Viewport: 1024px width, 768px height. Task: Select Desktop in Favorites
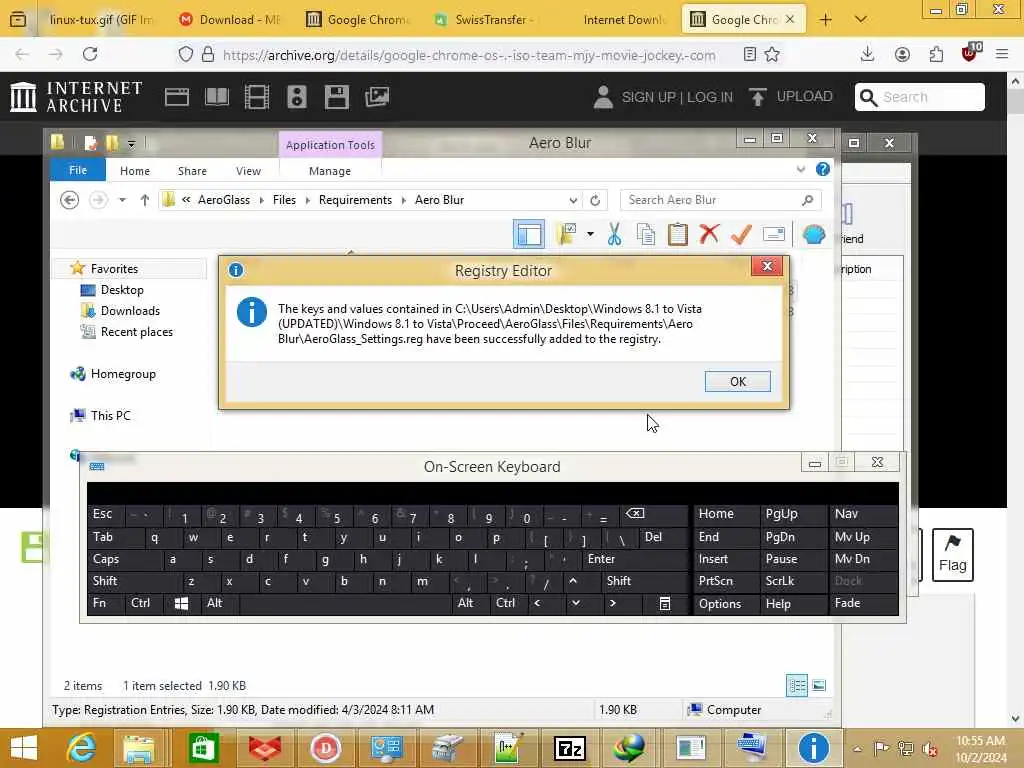click(121, 289)
